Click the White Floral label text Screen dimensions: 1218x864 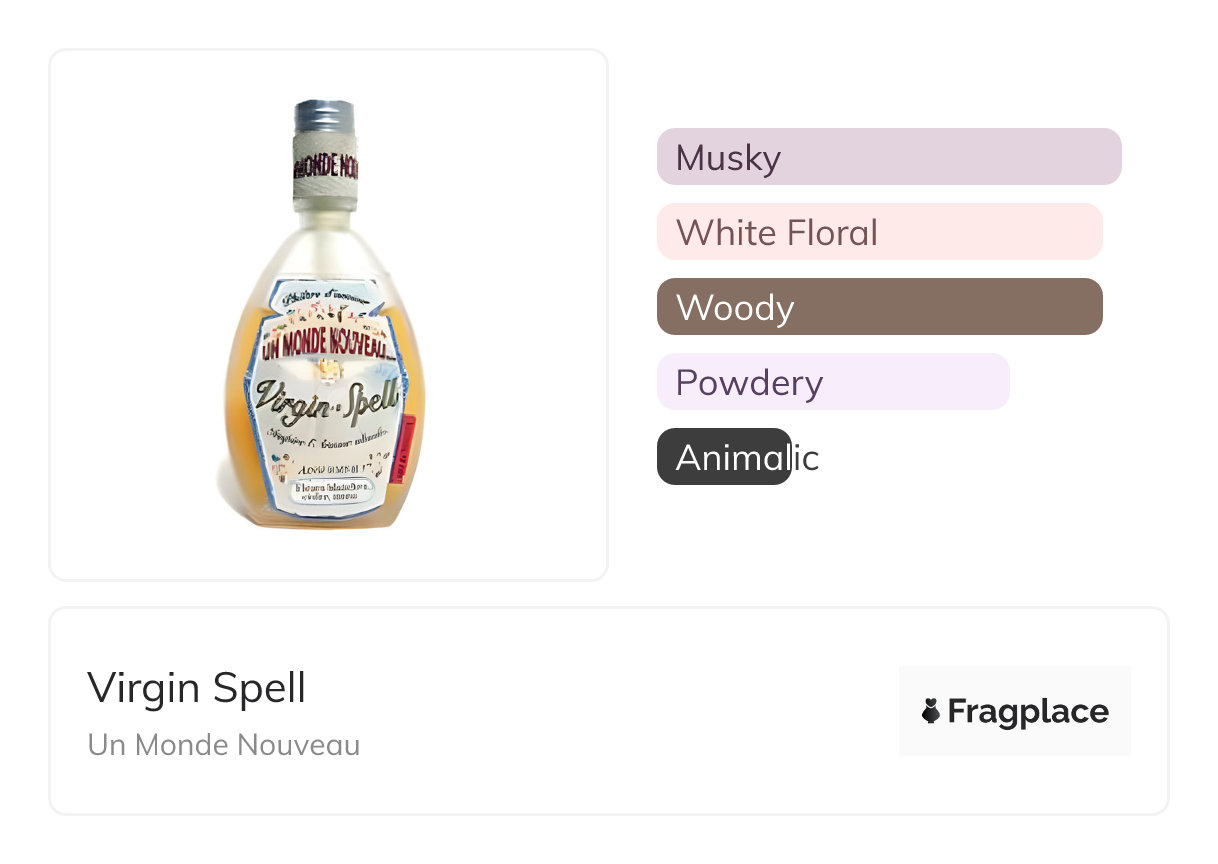pos(777,233)
